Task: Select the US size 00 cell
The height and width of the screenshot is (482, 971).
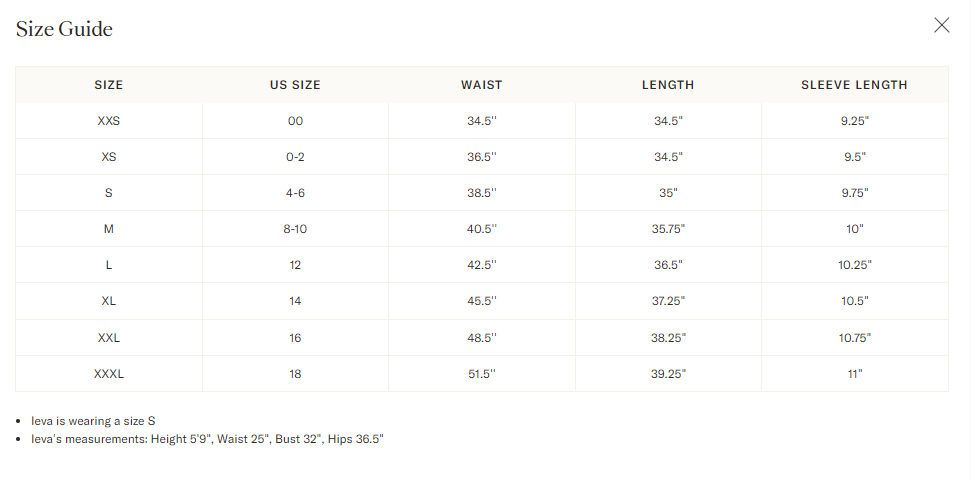Action: (x=295, y=121)
